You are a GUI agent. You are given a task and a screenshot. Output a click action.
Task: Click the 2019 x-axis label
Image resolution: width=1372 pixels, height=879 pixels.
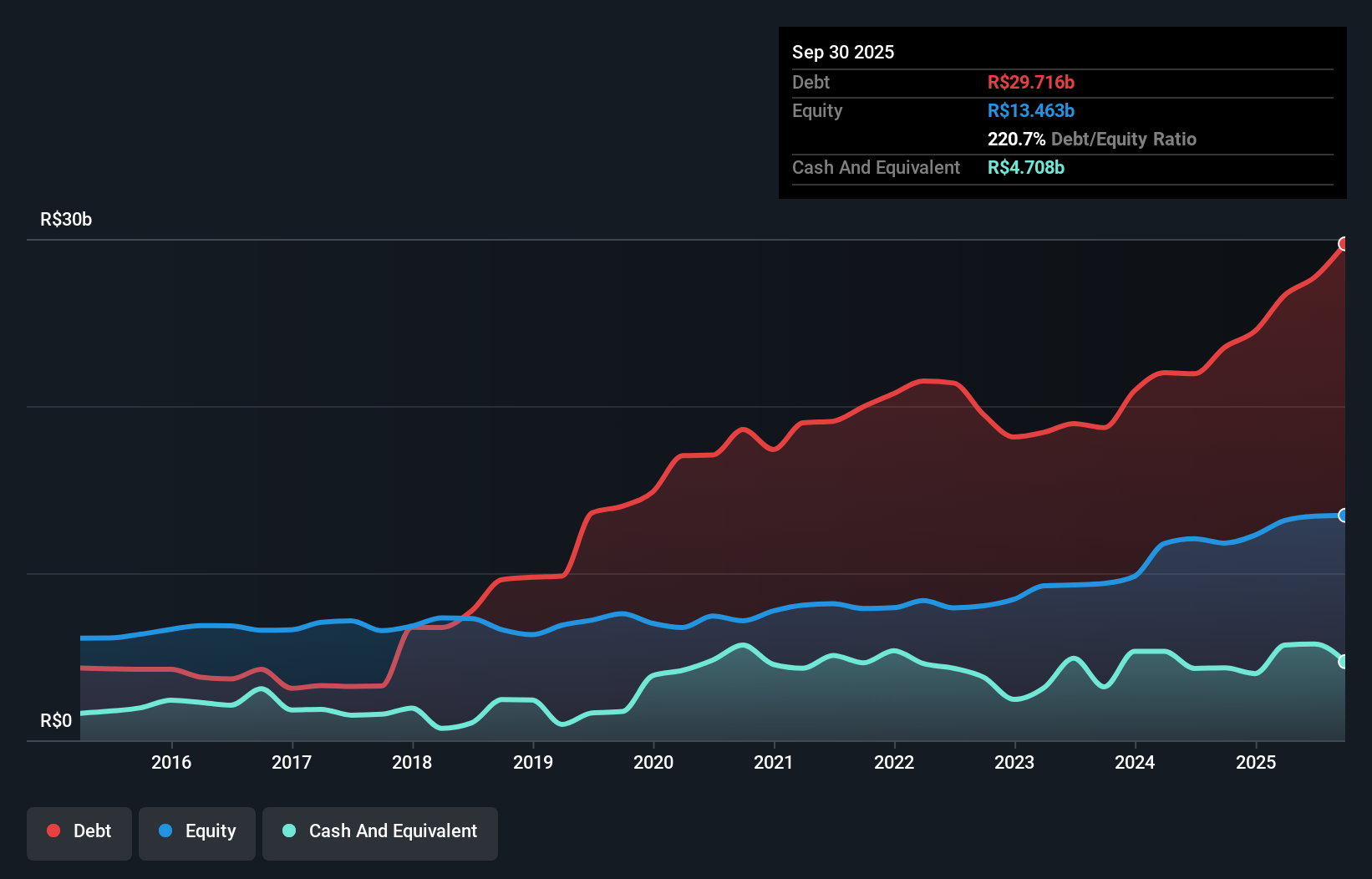point(533,762)
